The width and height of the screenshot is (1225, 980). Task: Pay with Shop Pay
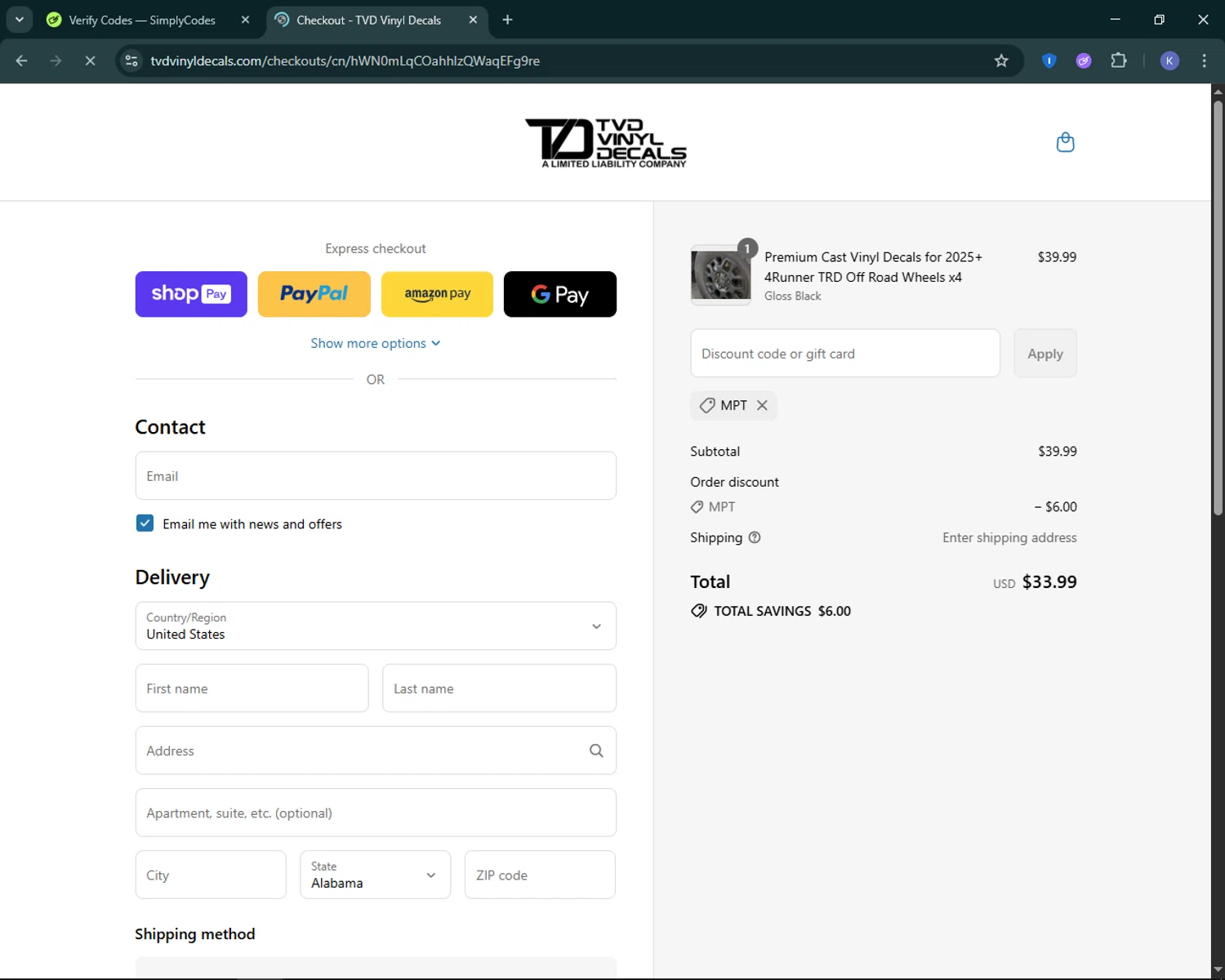[x=191, y=294]
